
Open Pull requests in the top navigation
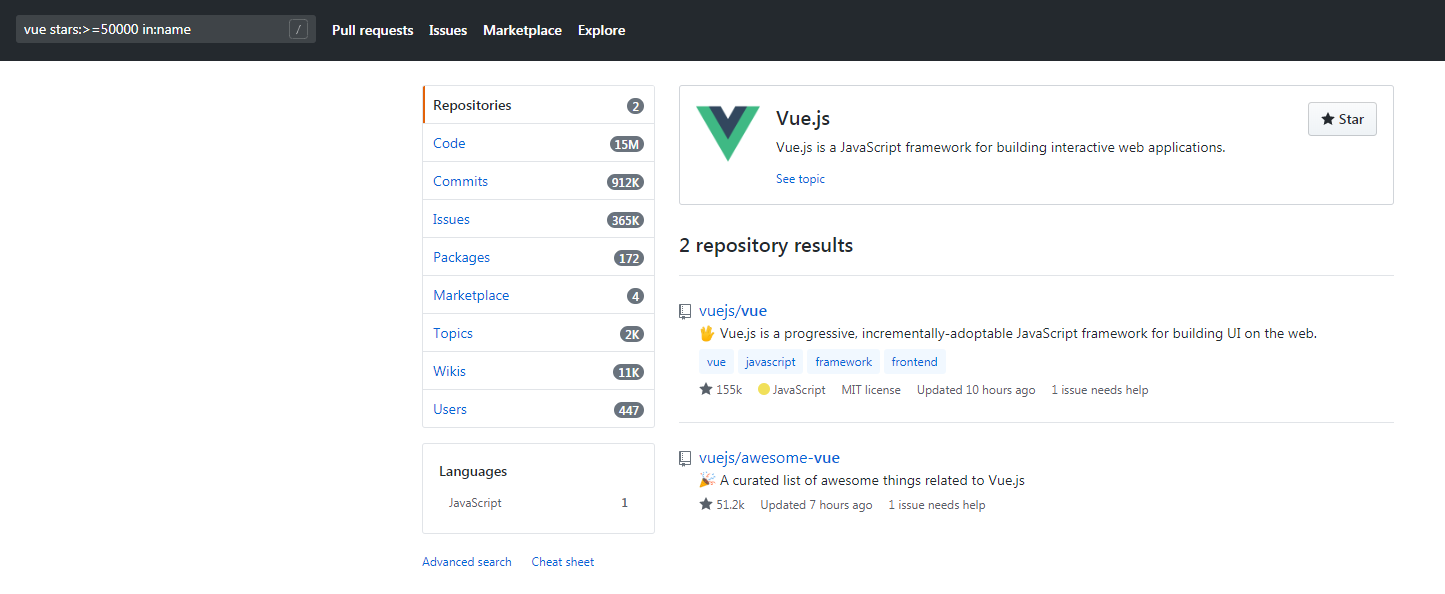point(372,30)
